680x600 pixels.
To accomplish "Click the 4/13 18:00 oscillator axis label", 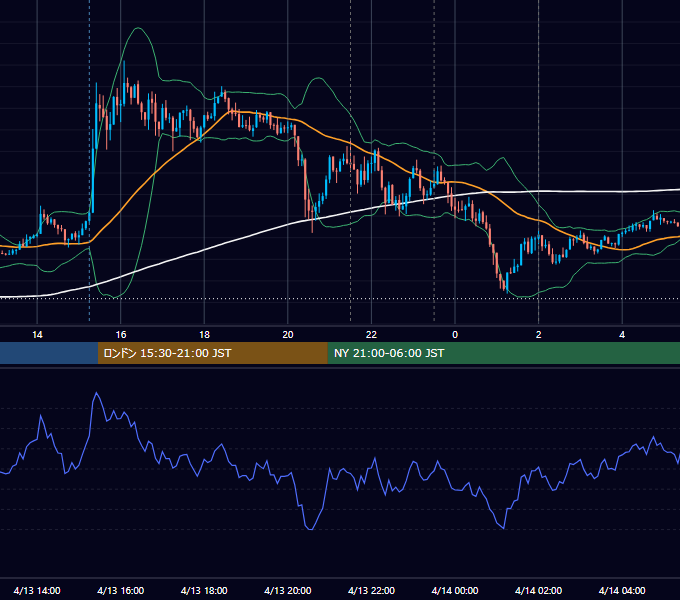I will pyautogui.click(x=204, y=590).
